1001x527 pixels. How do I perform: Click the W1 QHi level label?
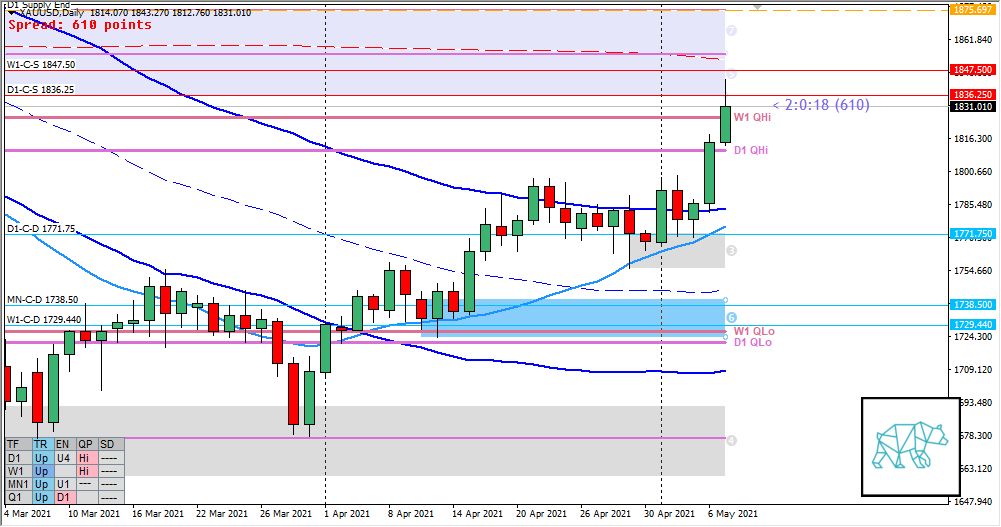[x=752, y=117]
